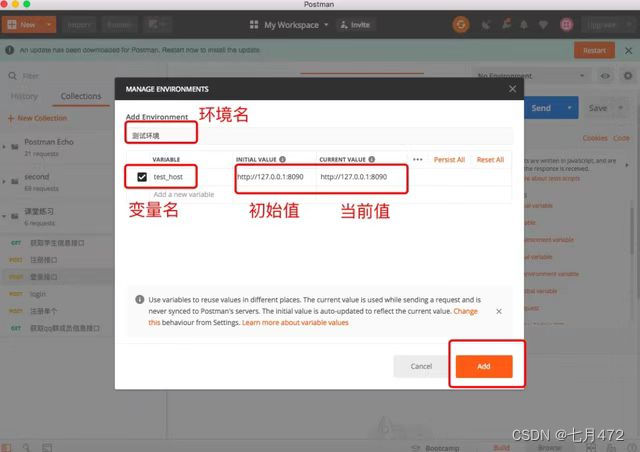Viewport: 640px width, 452px height.
Task: Click Bootcamp in the status bar
Action: coord(437,448)
